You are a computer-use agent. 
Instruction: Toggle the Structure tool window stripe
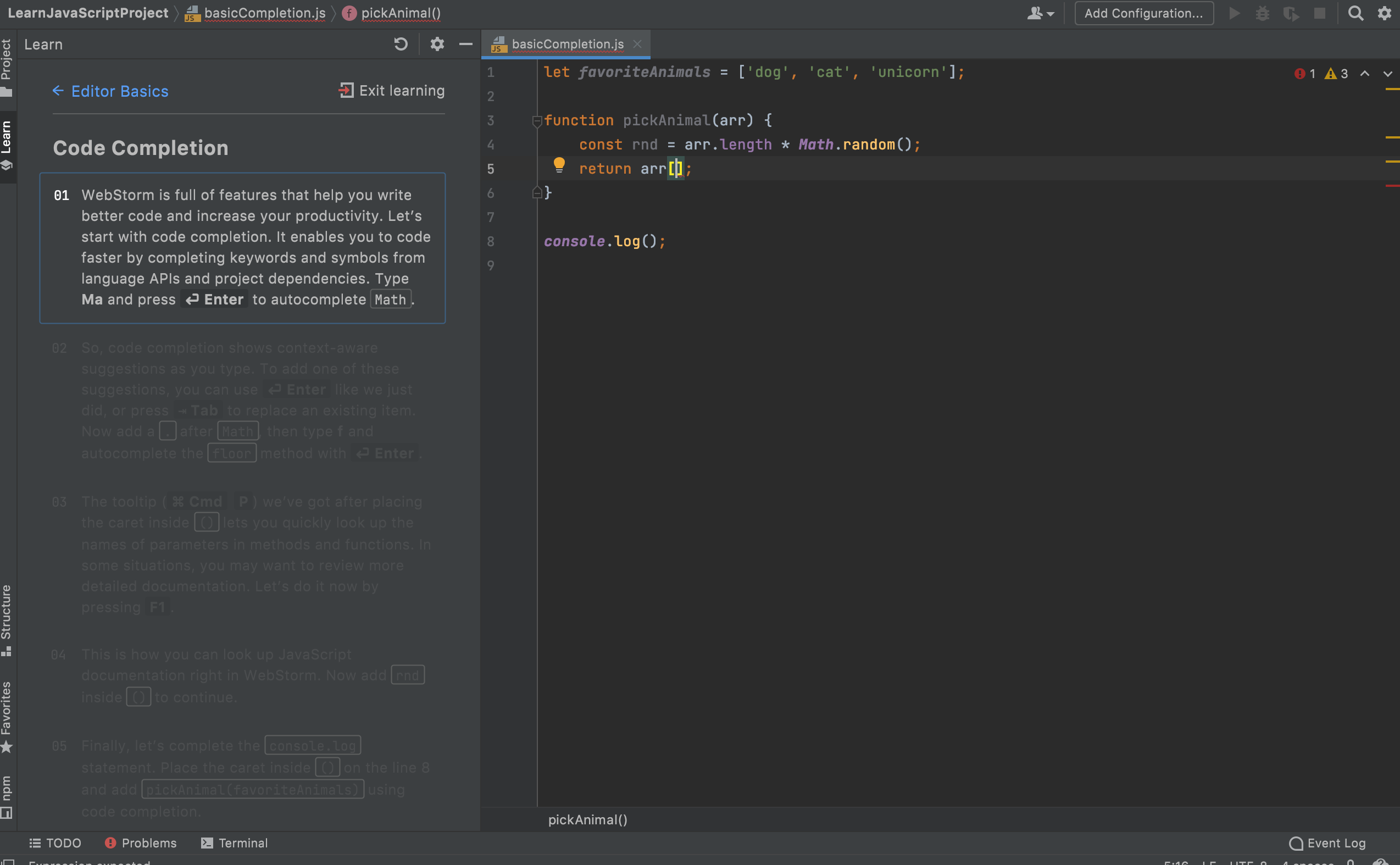coord(7,619)
